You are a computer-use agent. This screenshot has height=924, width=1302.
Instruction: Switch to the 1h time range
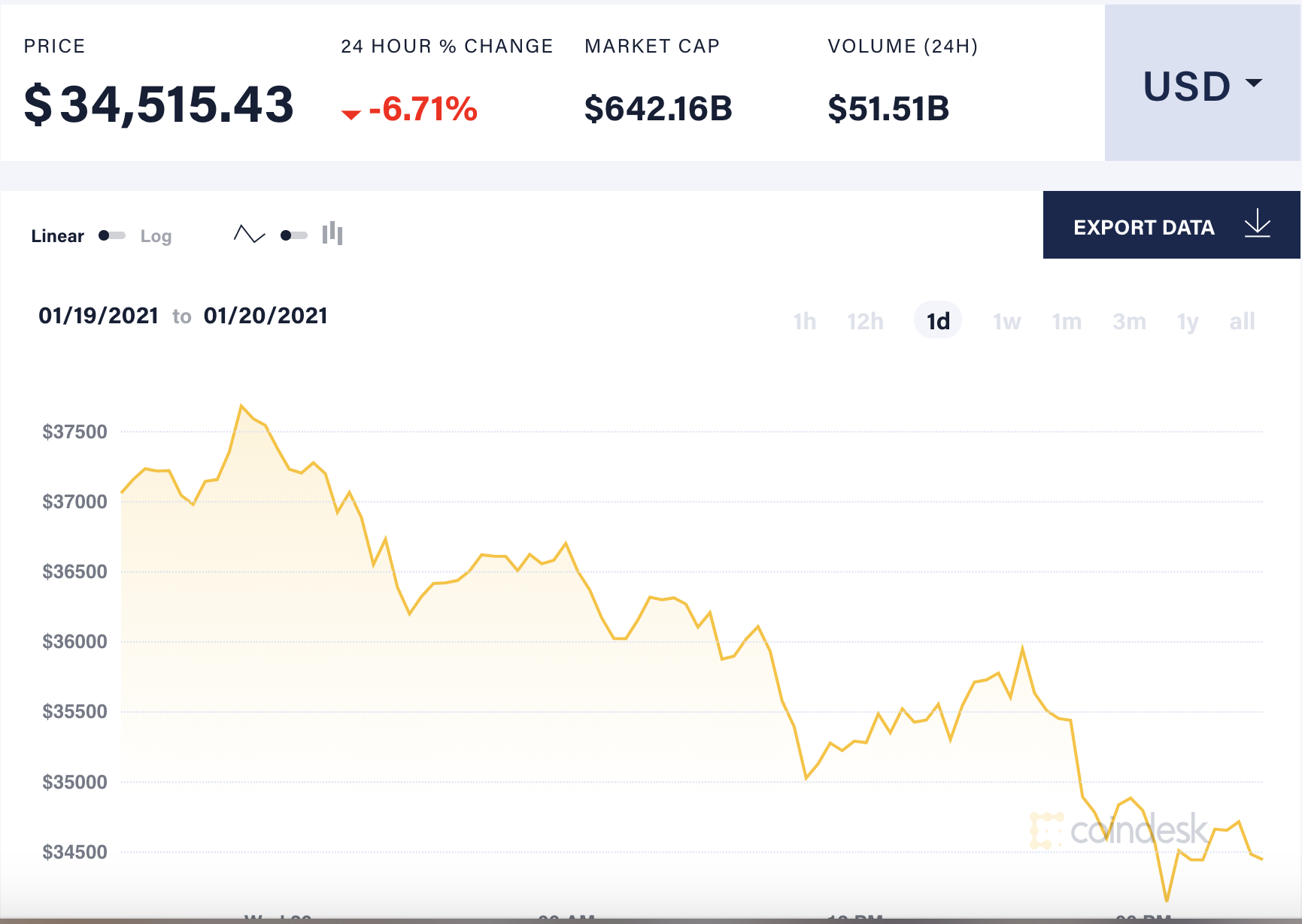[x=804, y=320]
